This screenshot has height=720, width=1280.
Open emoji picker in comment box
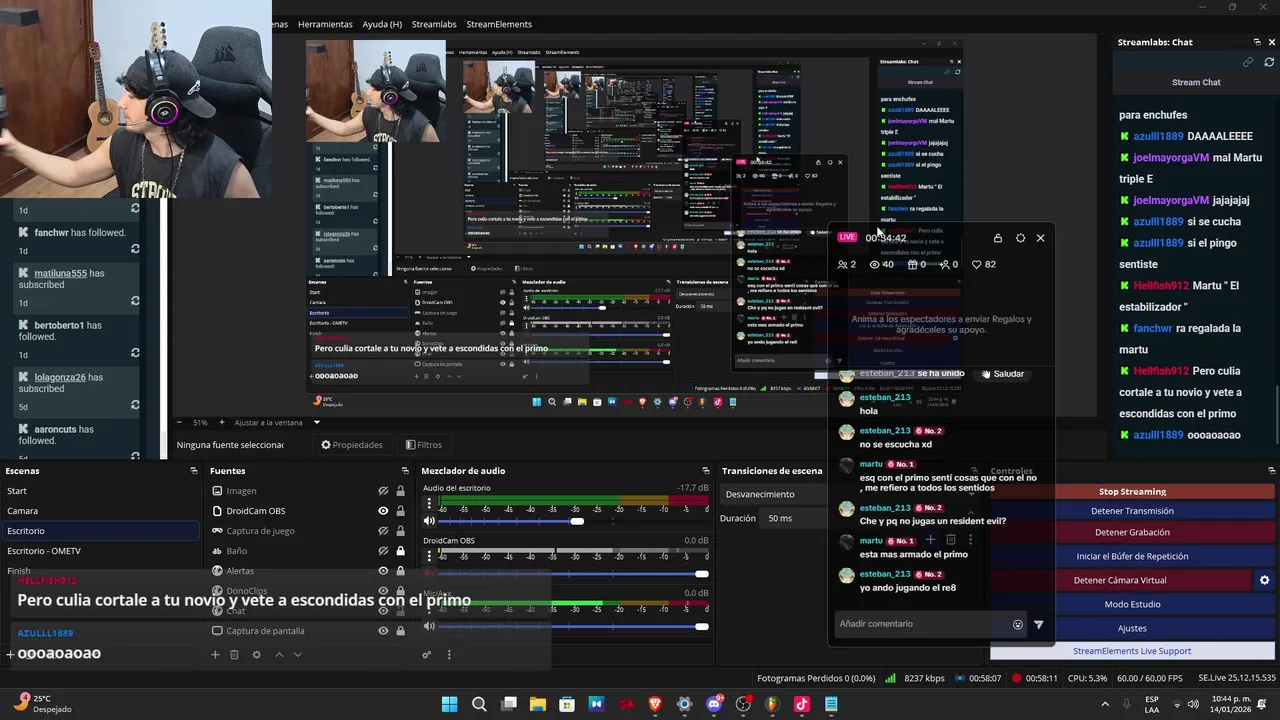click(x=1018, y=624)
